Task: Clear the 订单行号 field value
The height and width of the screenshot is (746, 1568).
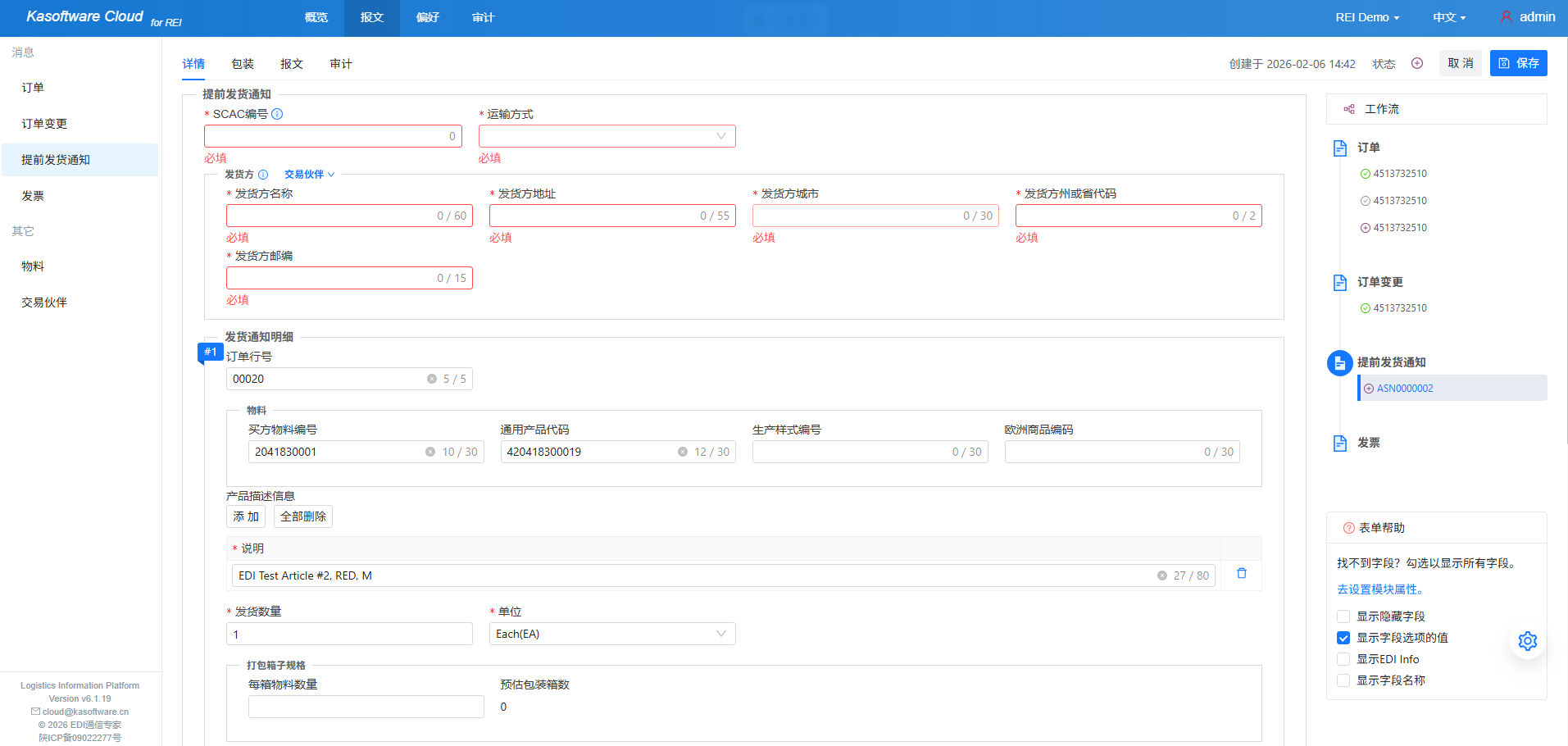Action: tap(432, 379)
